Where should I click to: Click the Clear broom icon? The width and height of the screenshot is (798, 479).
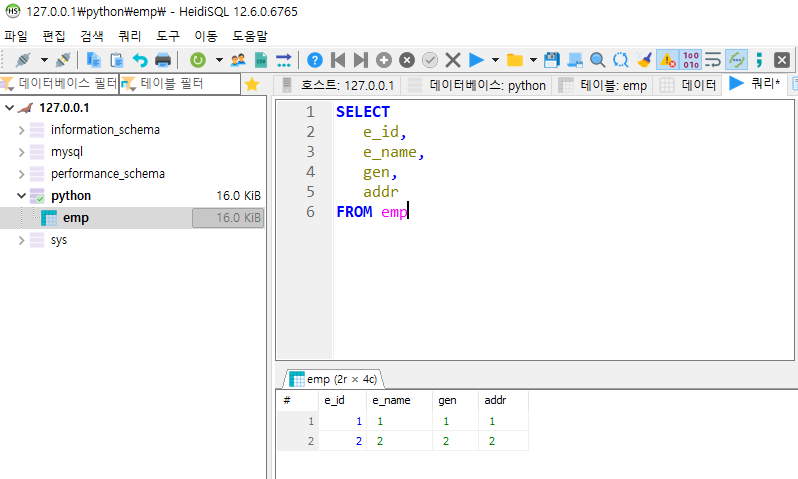[644, 60]
